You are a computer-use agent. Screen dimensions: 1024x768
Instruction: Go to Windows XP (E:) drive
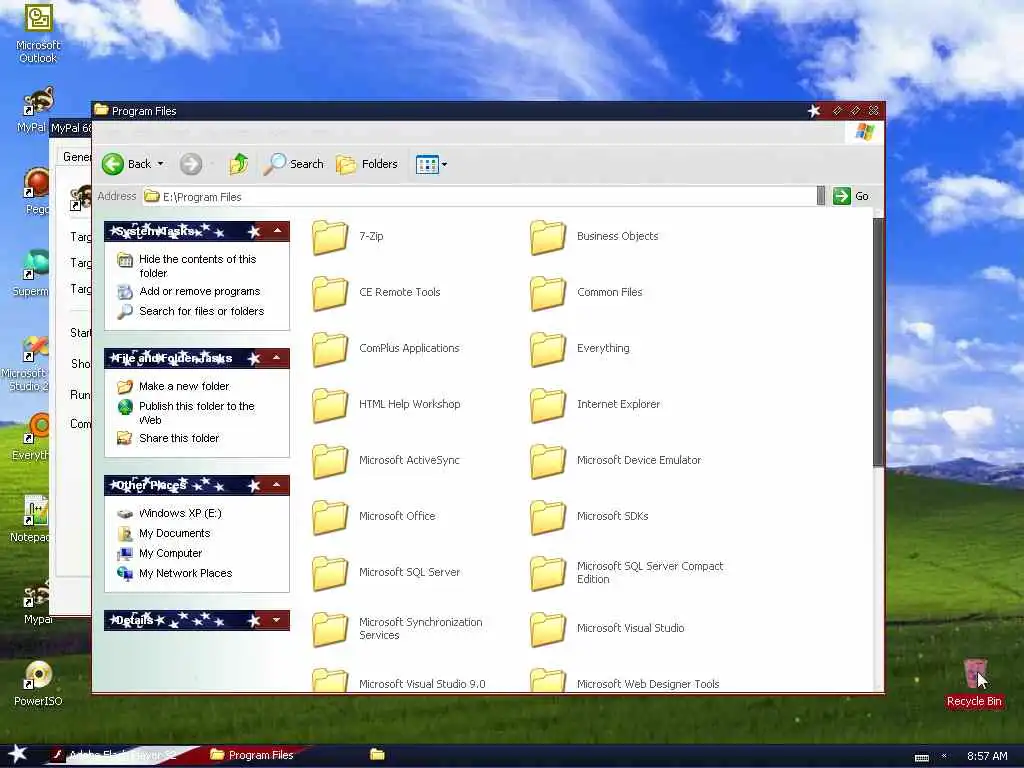180,513
